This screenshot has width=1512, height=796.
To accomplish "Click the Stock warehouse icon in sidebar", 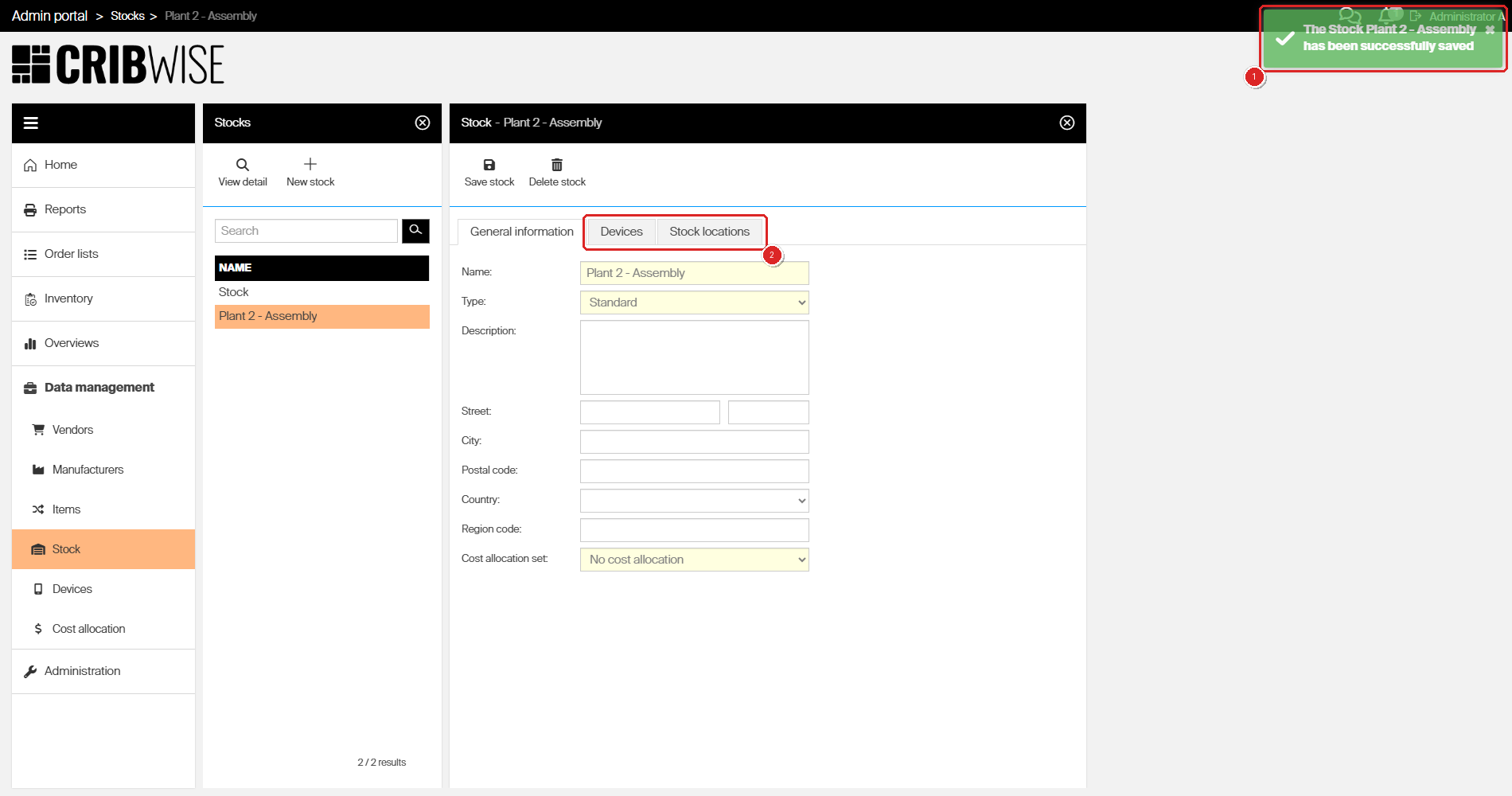I will pos(38,549).
